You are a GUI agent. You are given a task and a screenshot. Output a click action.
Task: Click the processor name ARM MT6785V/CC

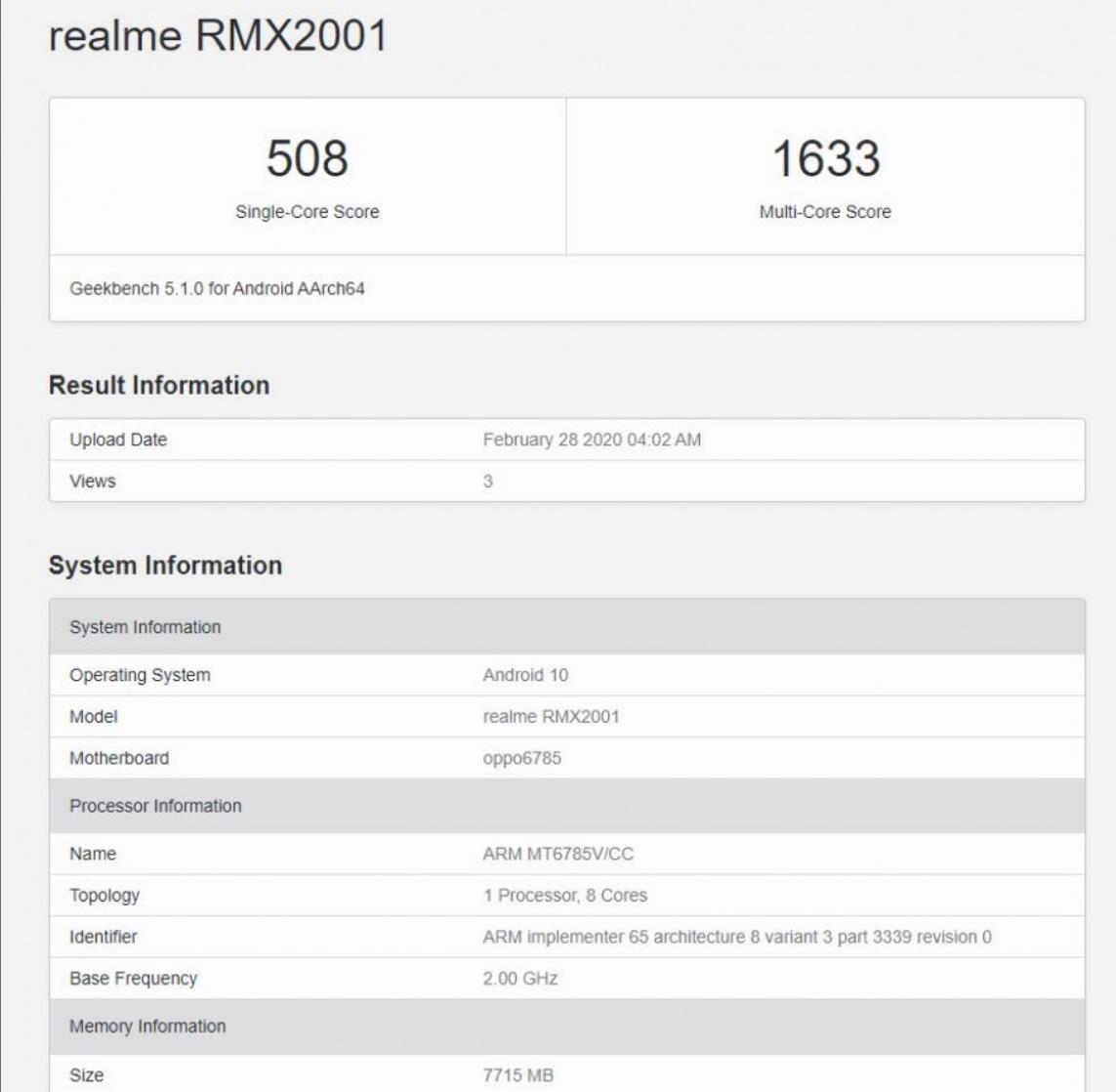pos(558,854)
